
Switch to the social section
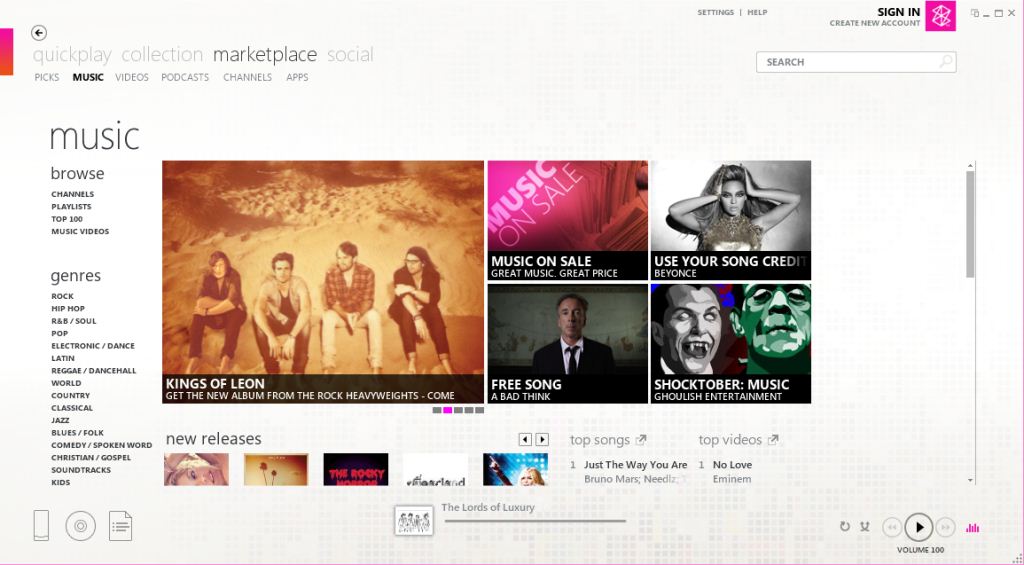point(350,55)
